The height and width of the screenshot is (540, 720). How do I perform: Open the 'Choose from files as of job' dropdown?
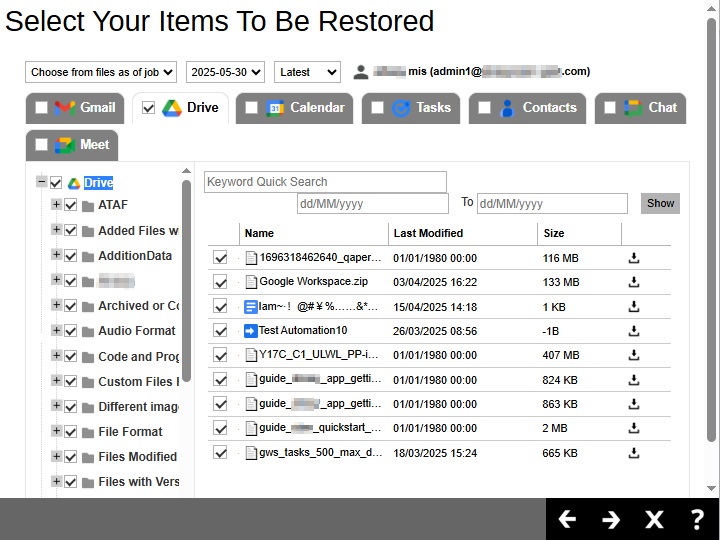[x=101, y=72]
